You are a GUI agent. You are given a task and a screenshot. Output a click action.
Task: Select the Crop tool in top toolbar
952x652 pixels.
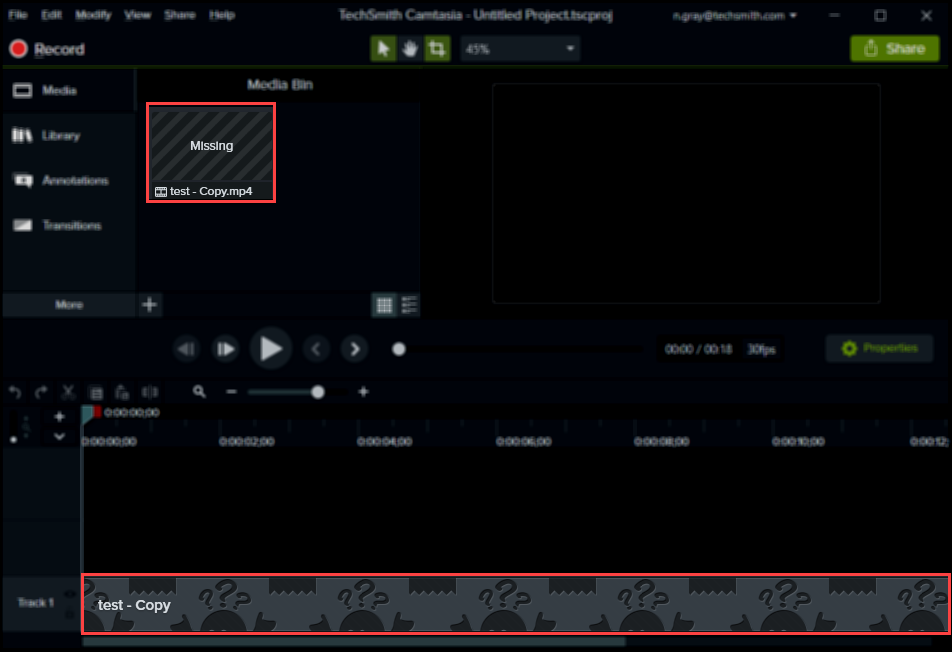[x=436, y=49]
